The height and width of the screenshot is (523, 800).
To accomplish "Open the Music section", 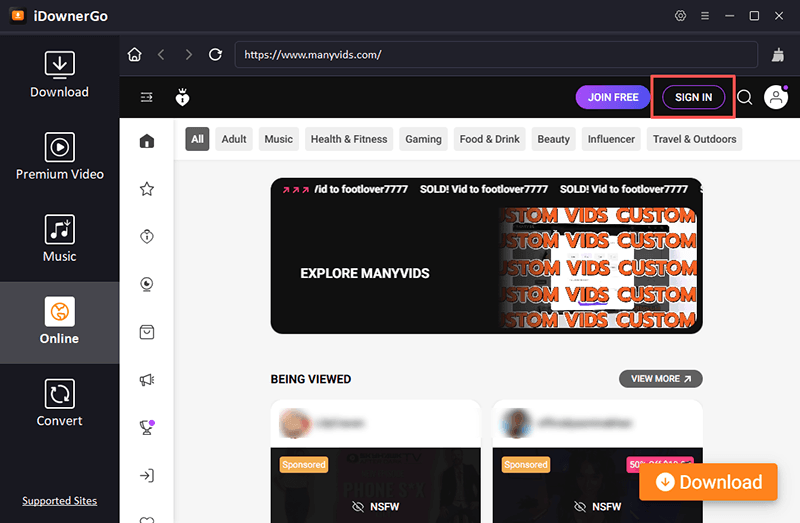I will click(59, 239).
